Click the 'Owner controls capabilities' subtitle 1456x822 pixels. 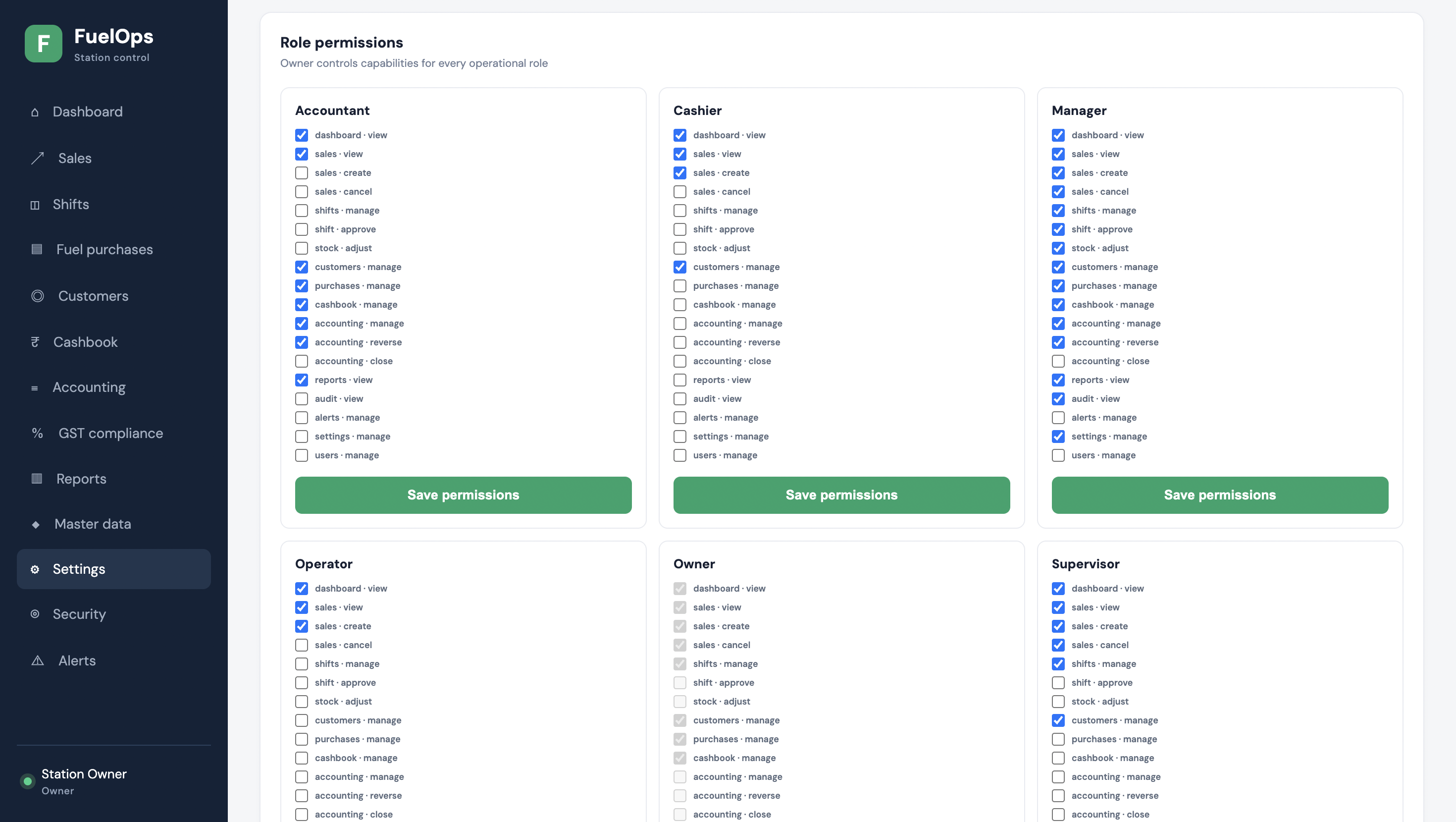pyautogui.click(x=414, y=63)
